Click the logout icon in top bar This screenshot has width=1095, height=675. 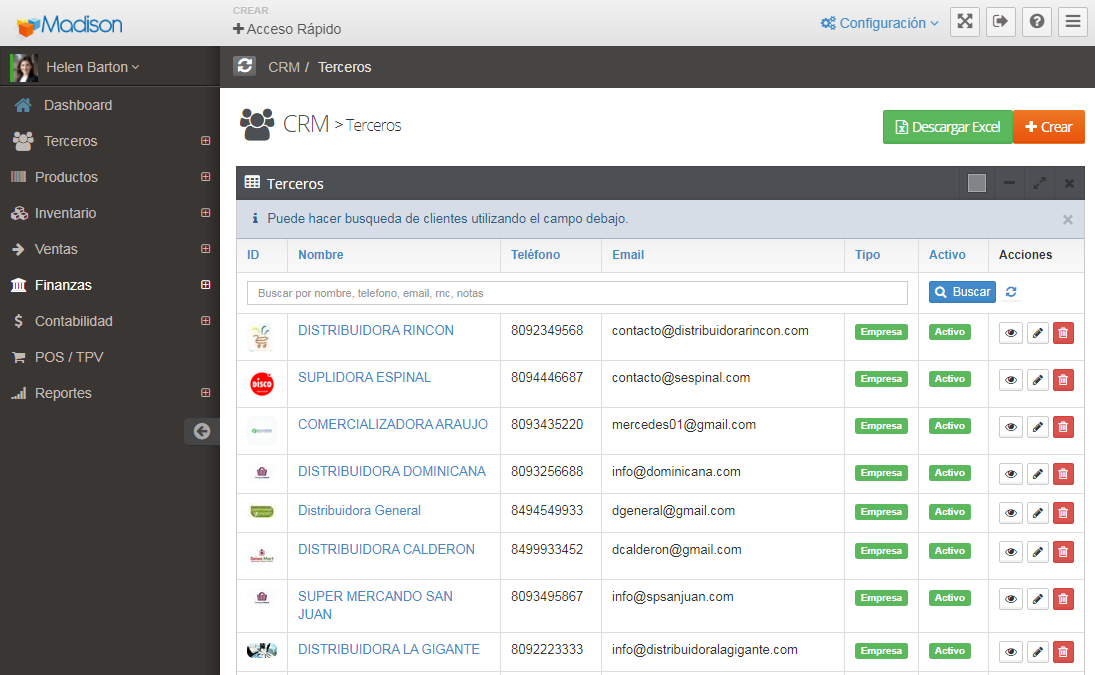point(1000,22)
